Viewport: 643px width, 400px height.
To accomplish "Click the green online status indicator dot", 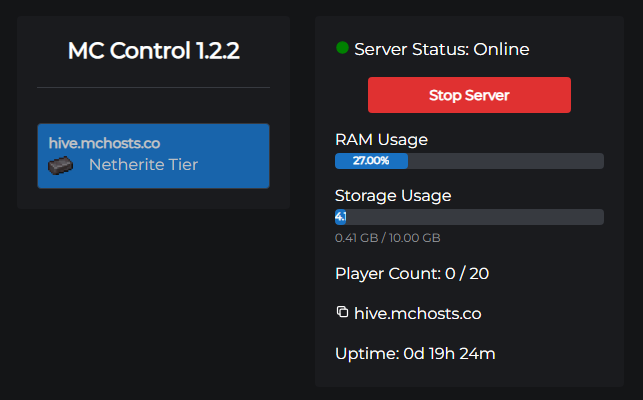I will pos(342,48).
